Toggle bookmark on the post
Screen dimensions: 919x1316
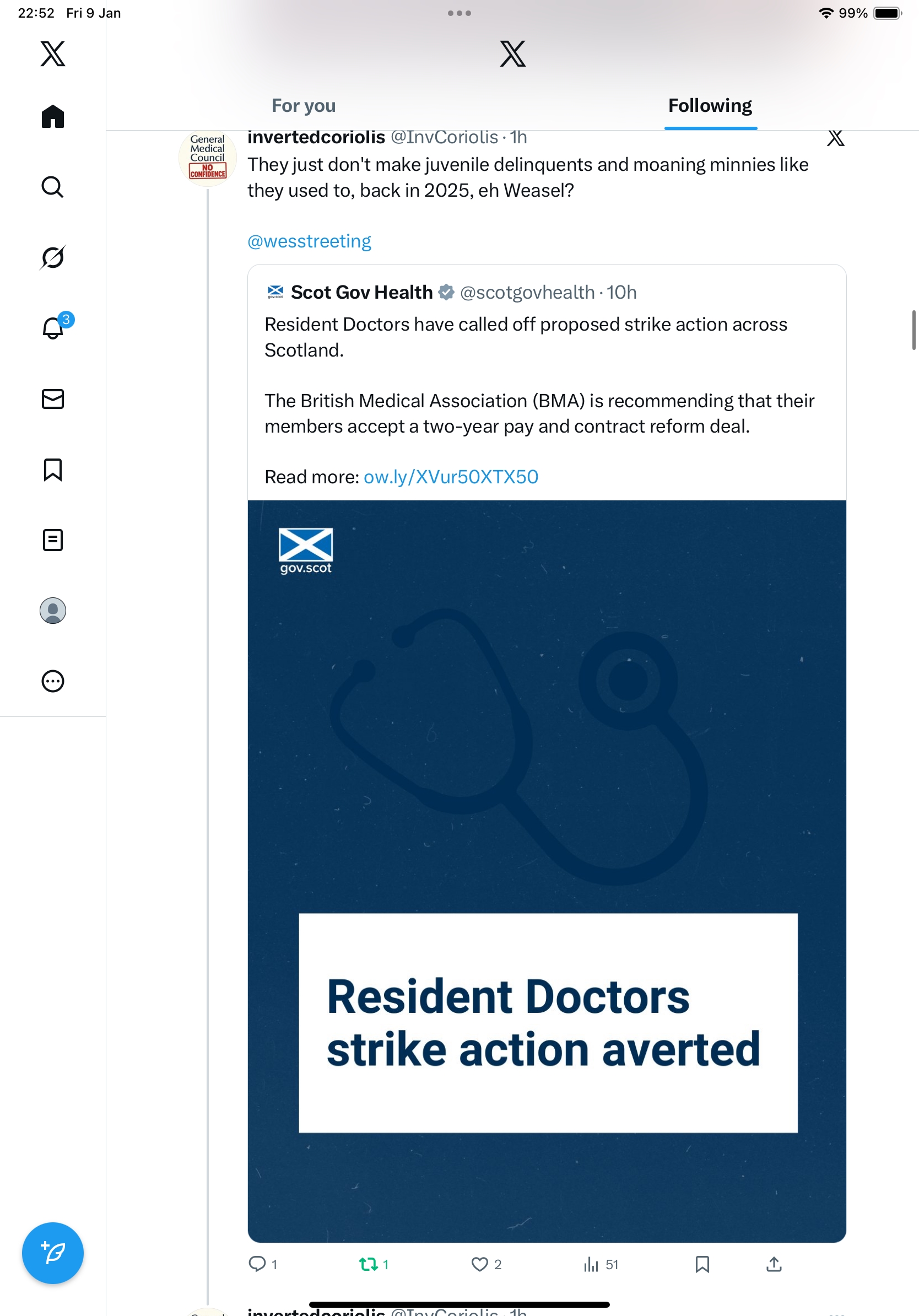(702, 1264)
